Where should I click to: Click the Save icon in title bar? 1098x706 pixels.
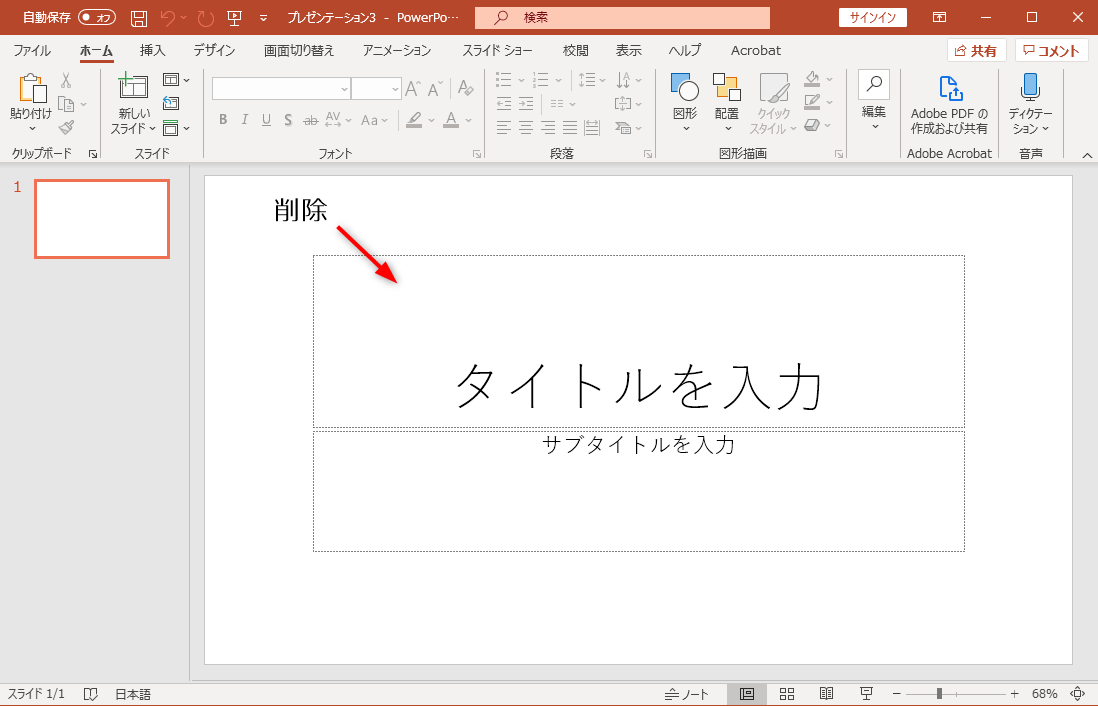click(x=139, y=18)
